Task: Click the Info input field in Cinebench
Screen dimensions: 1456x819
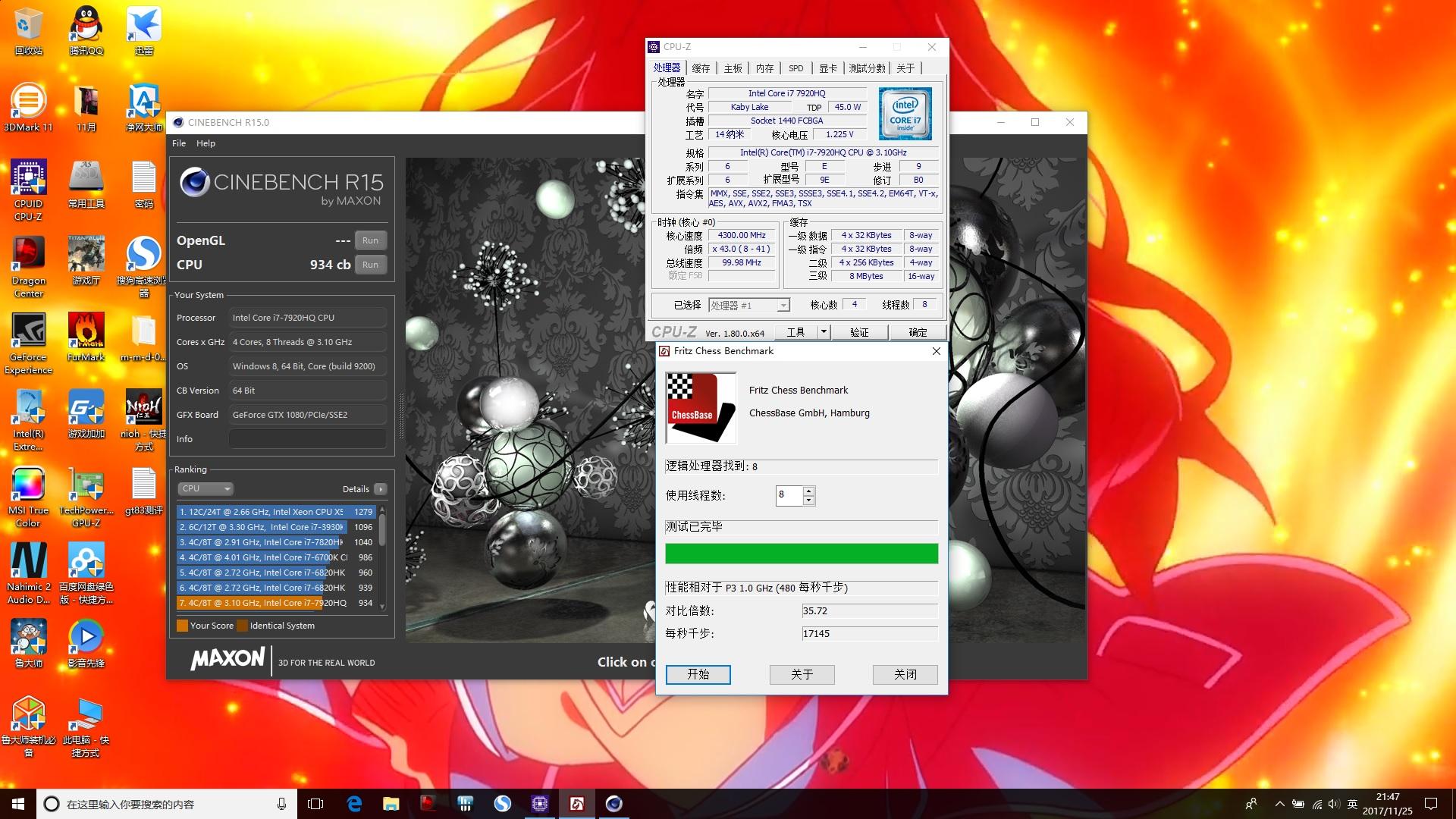Action: pyautogui.click(x=308, y=439)
